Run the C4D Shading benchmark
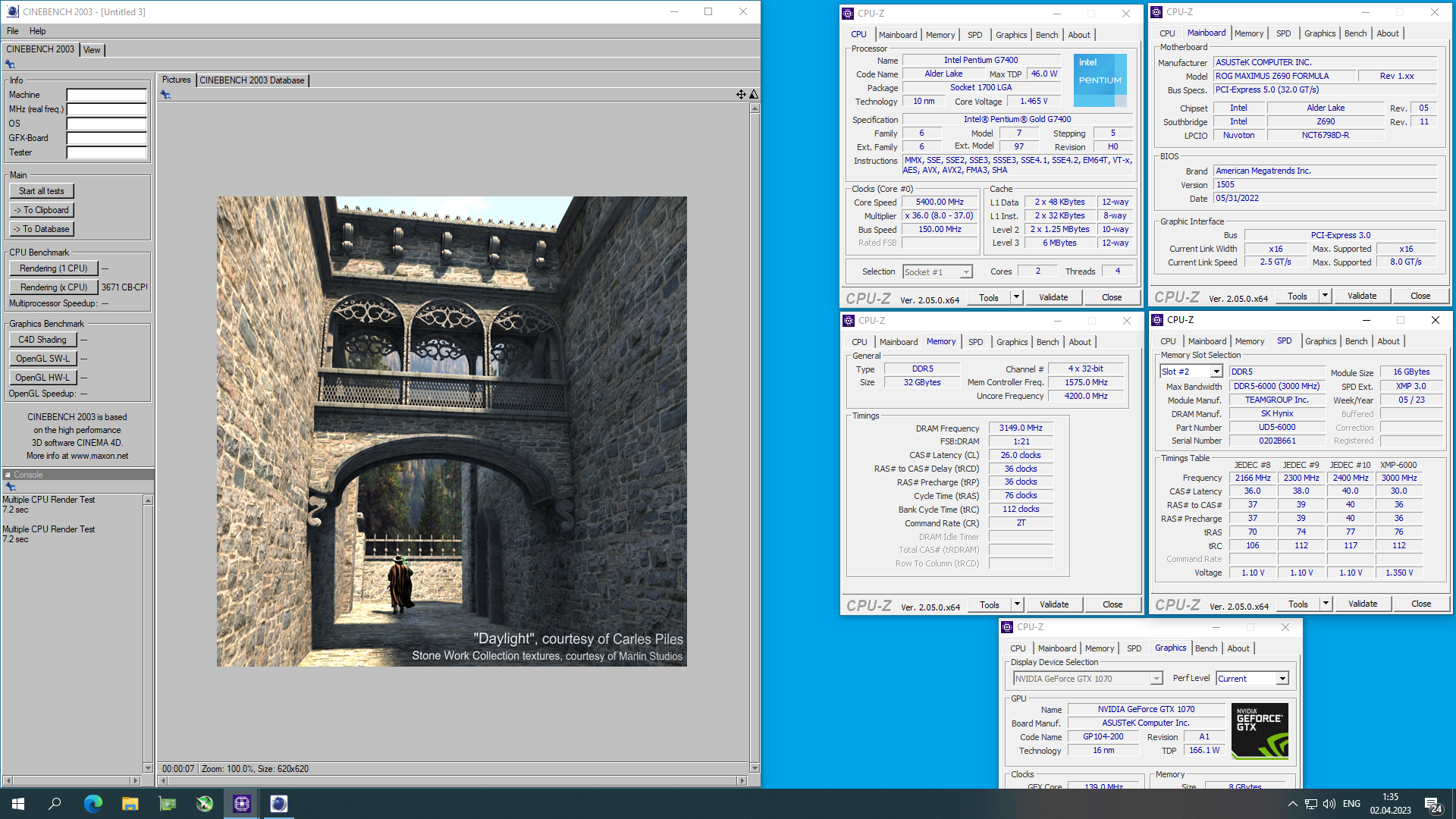The image size is (1456, 819). (42, 340)
